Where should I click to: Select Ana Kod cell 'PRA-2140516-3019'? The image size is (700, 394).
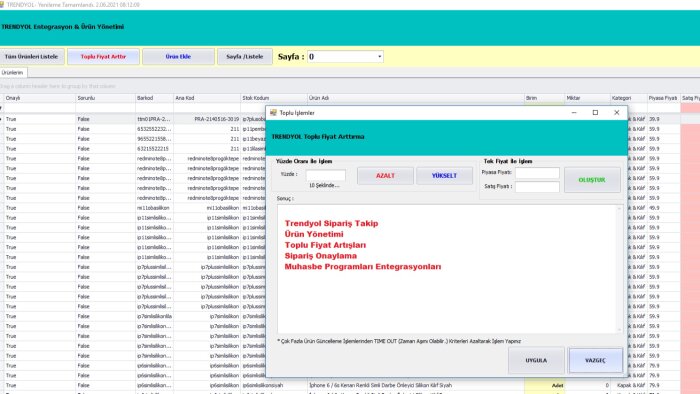point(207,119)
